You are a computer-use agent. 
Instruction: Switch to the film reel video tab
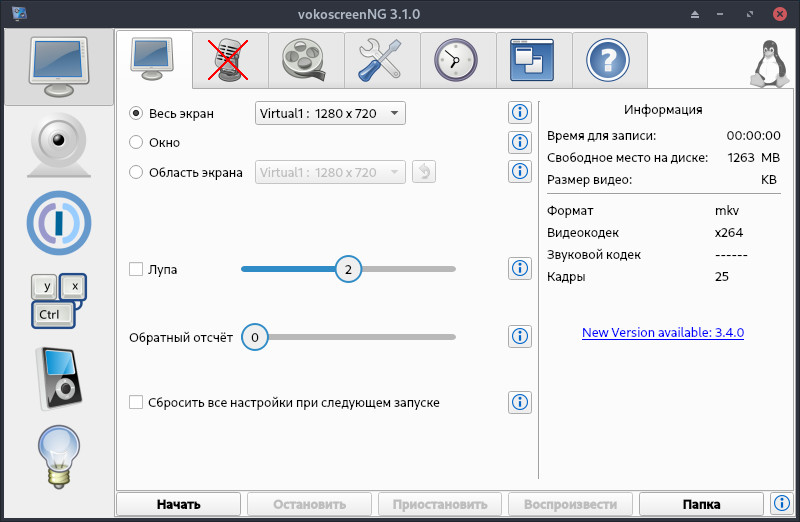point(306,61)
